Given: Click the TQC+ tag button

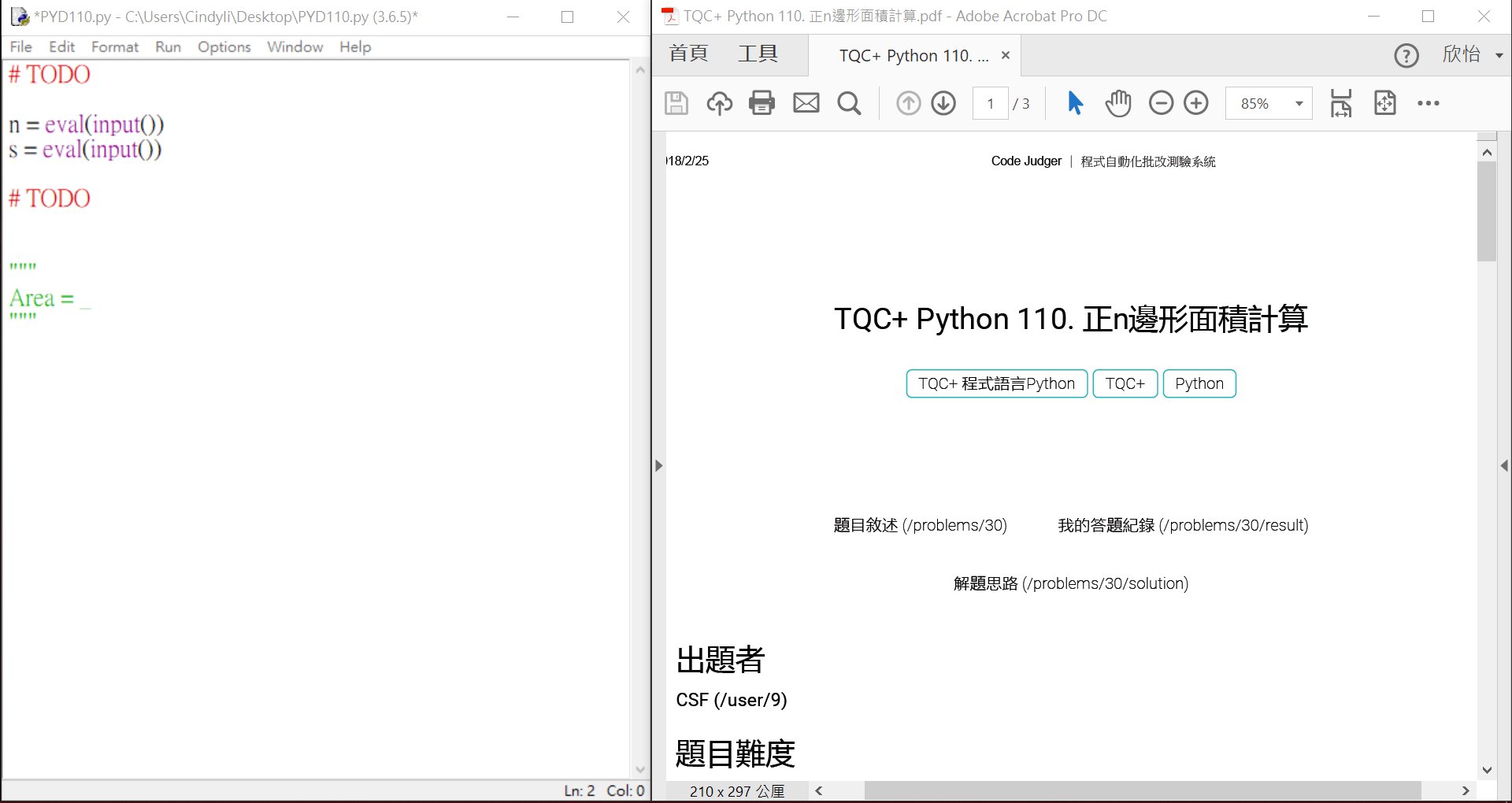Looking at the screenshot, I should click(x=1125, y=383).
